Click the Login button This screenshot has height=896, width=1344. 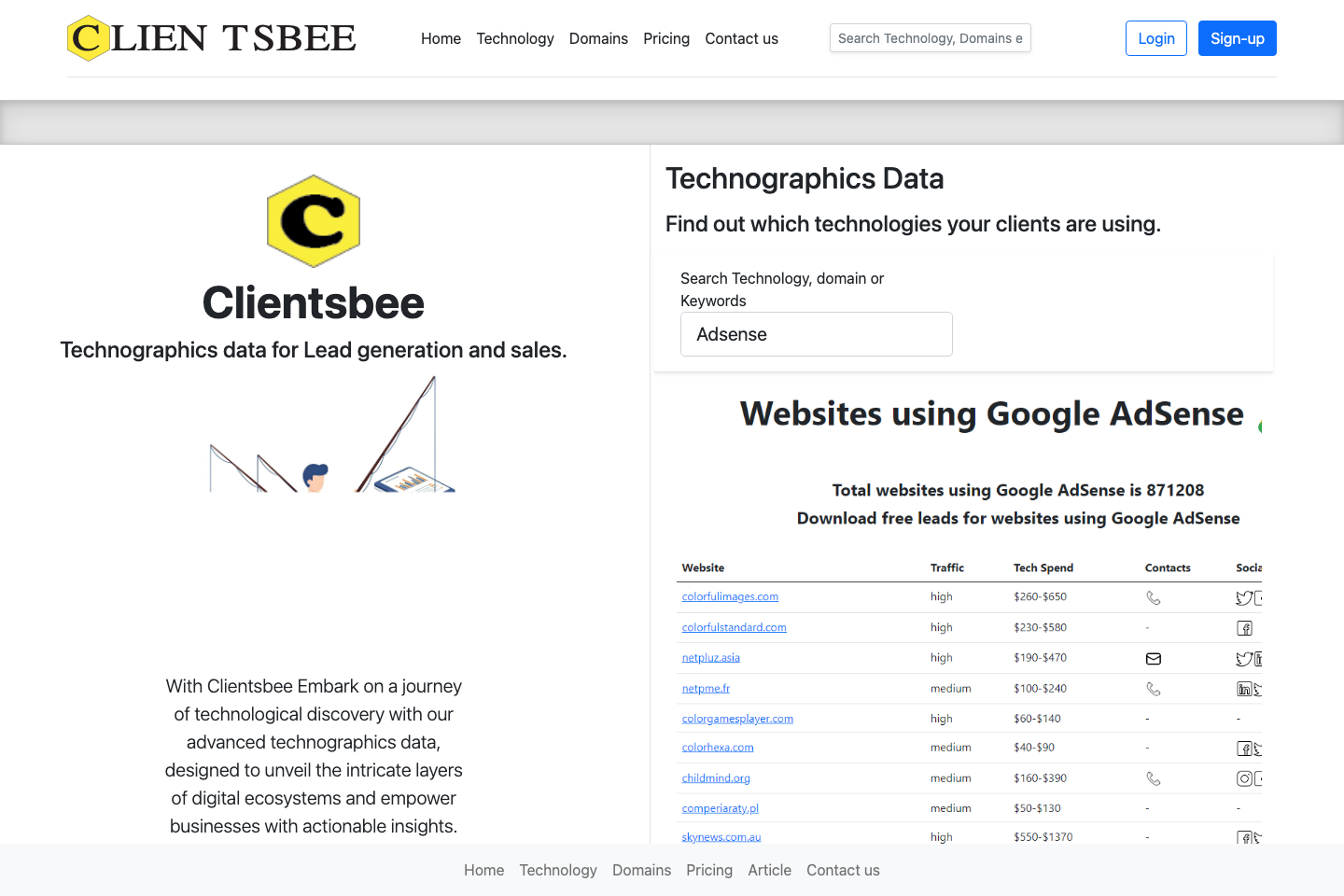[1155, 38]
